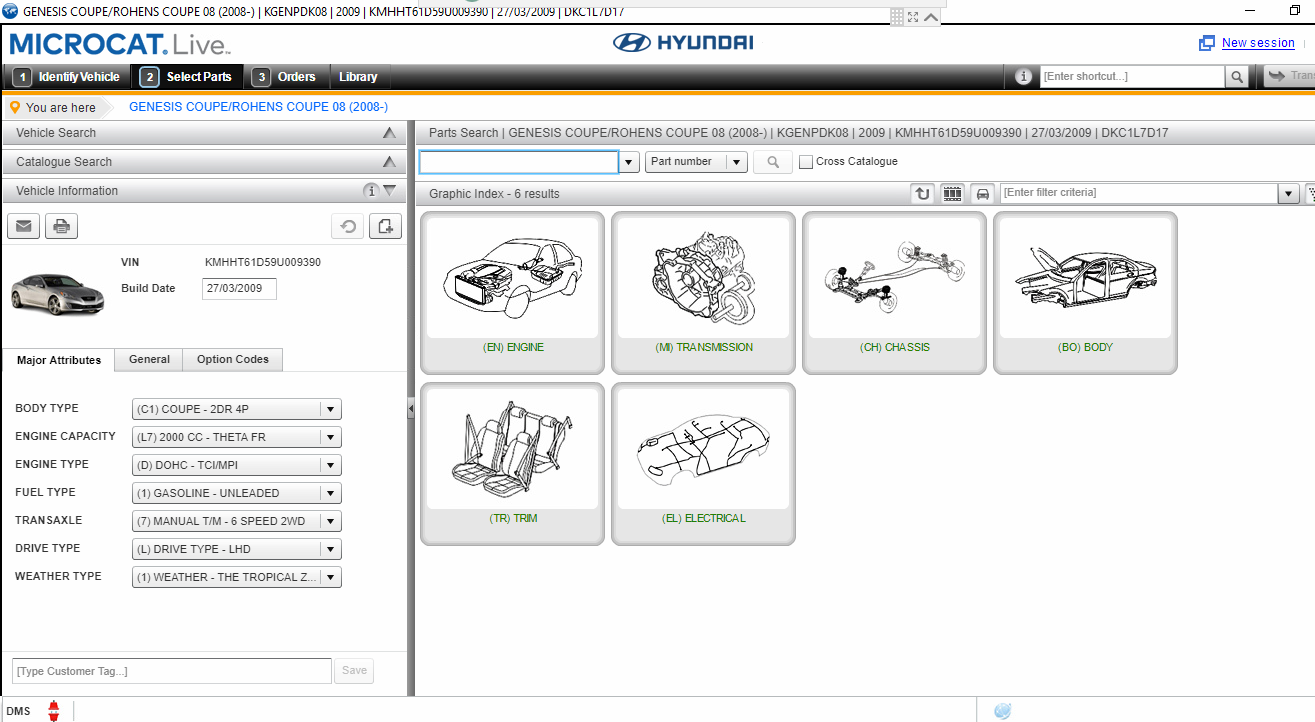Click the add new vehicle icon
Screen dimensions: 1315x722
385,226
